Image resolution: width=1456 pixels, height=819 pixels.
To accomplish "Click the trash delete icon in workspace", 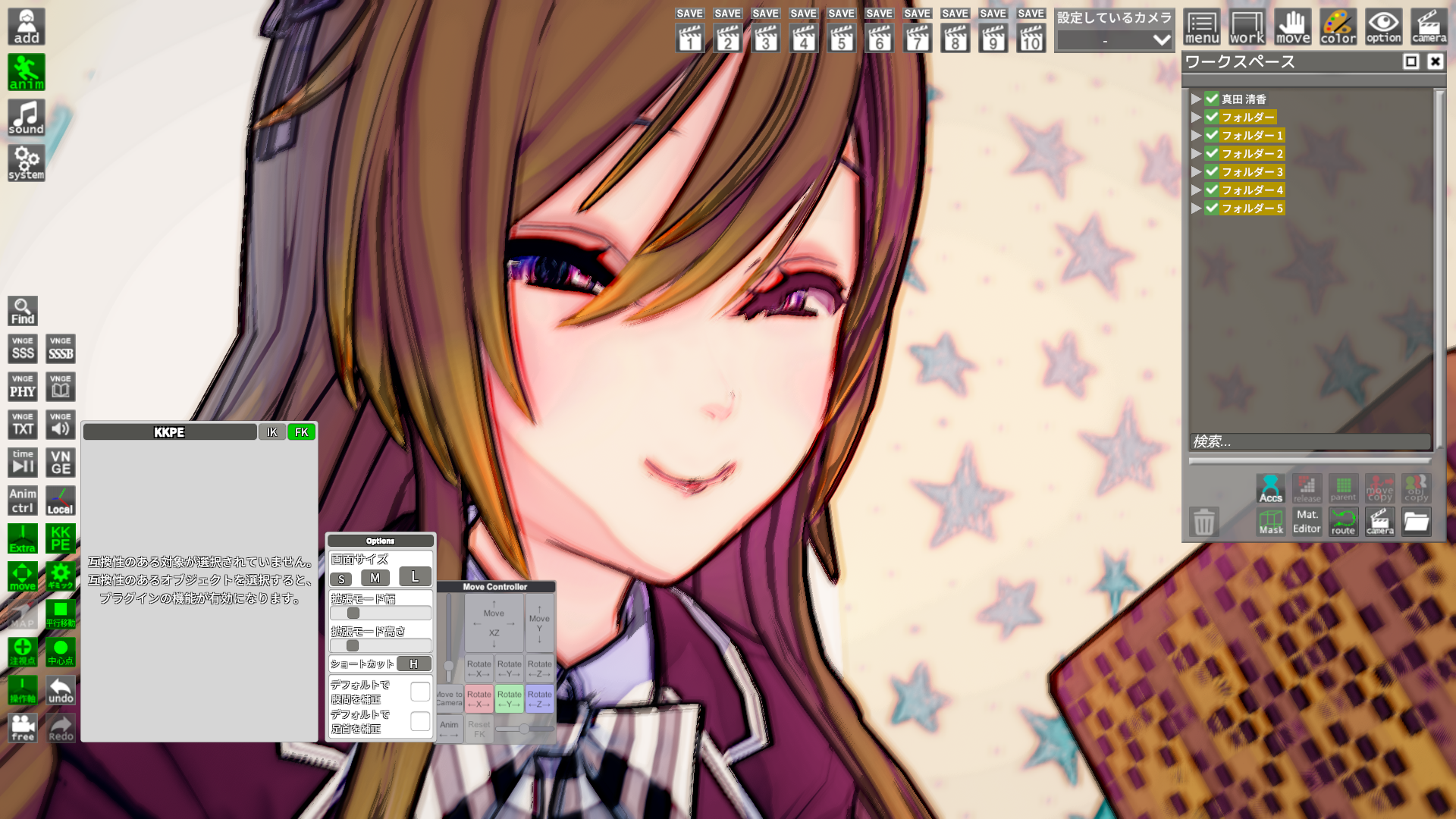I will [1203, 522].
